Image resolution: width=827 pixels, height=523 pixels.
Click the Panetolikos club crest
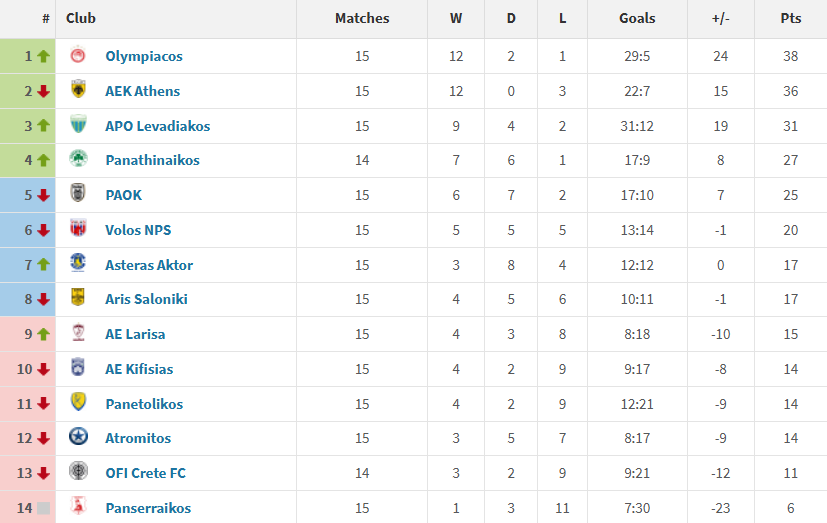(78, 403)
